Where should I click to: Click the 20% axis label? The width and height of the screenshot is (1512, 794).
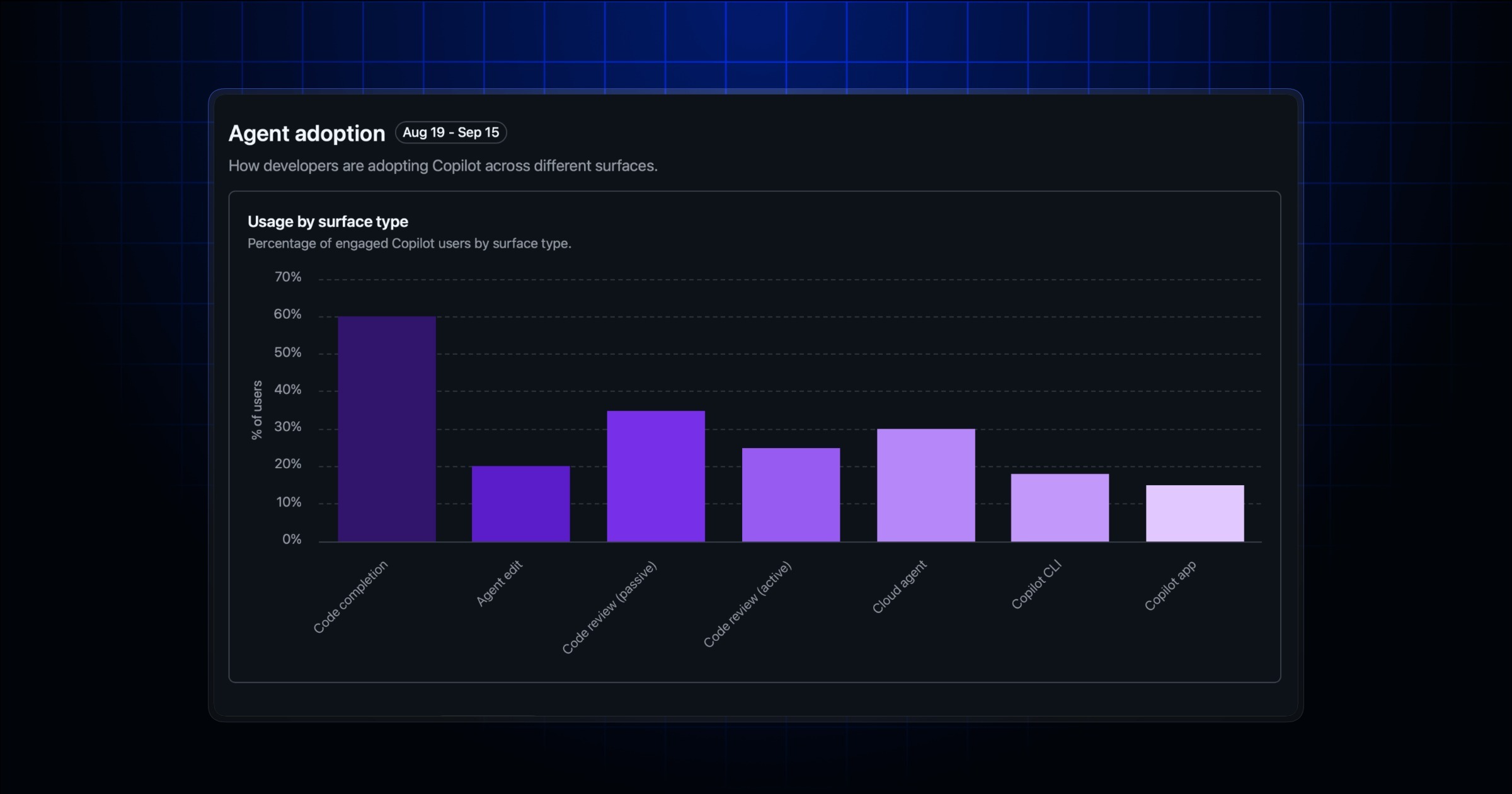(x=288, y=464)
